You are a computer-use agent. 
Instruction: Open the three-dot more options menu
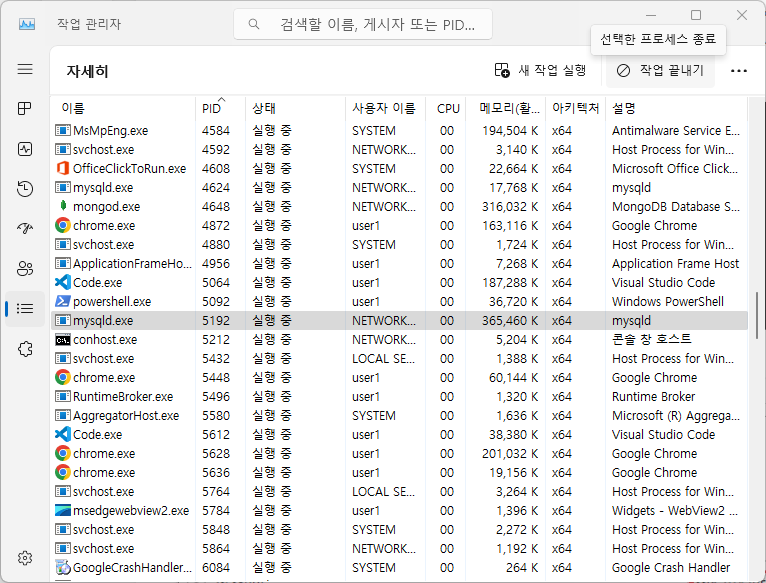point(739,71)
